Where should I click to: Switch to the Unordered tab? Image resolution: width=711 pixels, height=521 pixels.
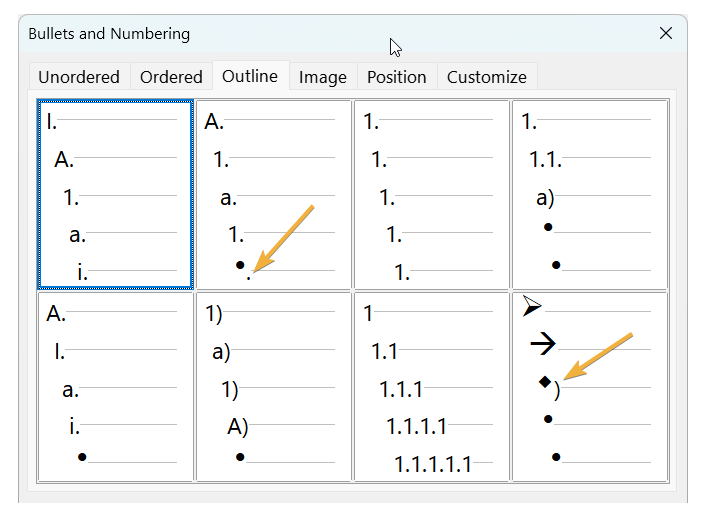[79, 77]
